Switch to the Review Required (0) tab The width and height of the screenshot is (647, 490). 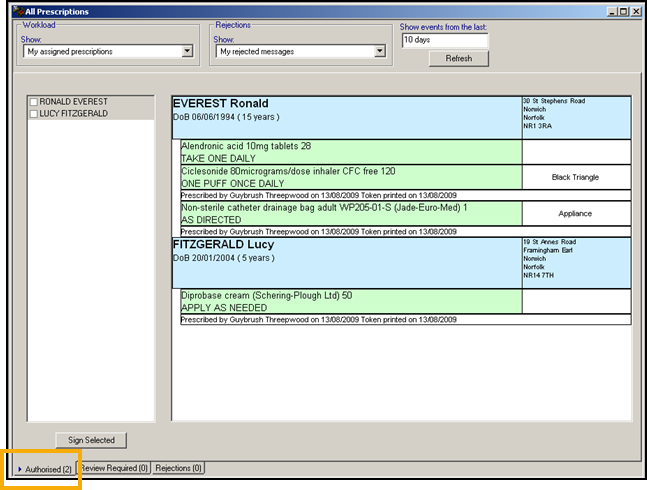(x=114, y=468)
